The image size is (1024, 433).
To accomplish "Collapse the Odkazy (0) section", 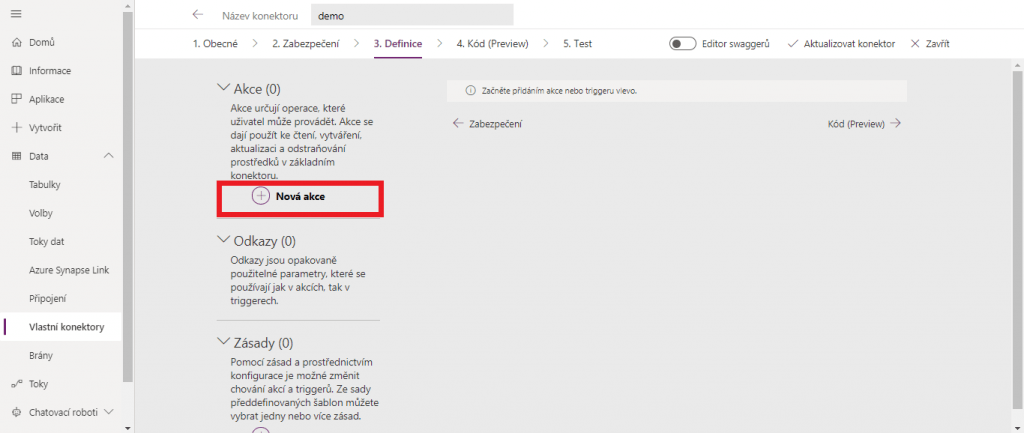I will 224,241.
